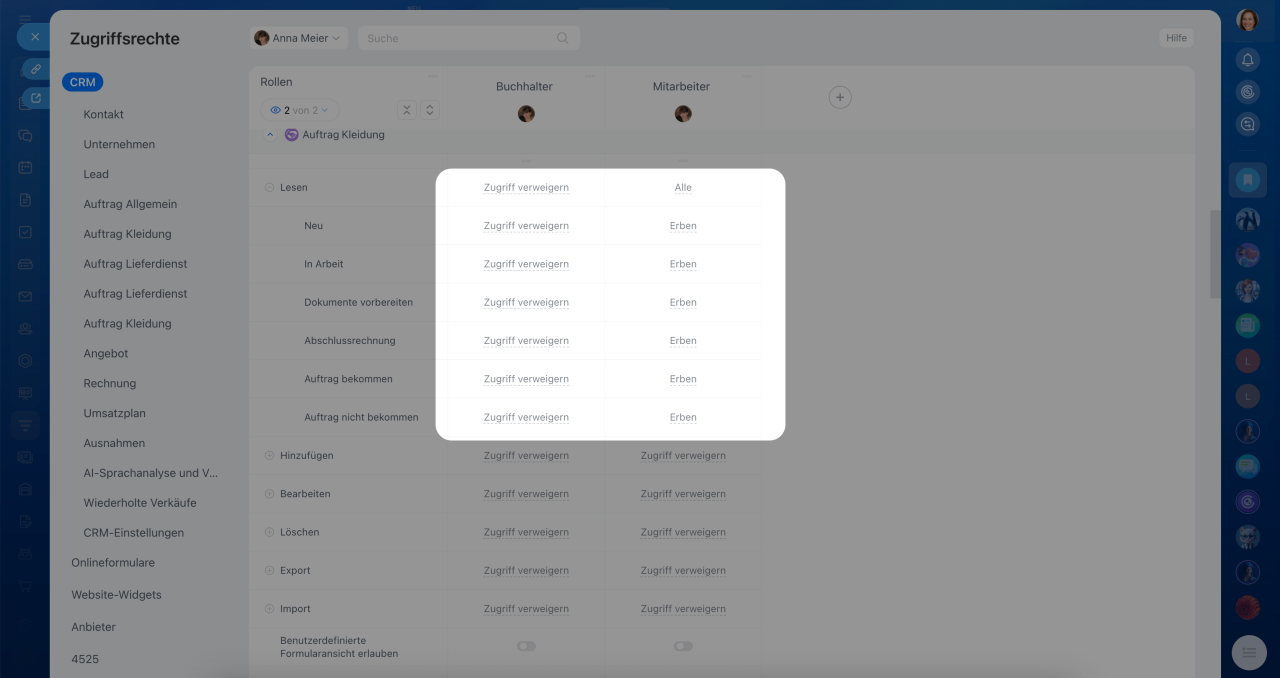Screen dimensions: 1280x678
Task: Open the Anna Meier user dropdown
Action: [298, 38]
